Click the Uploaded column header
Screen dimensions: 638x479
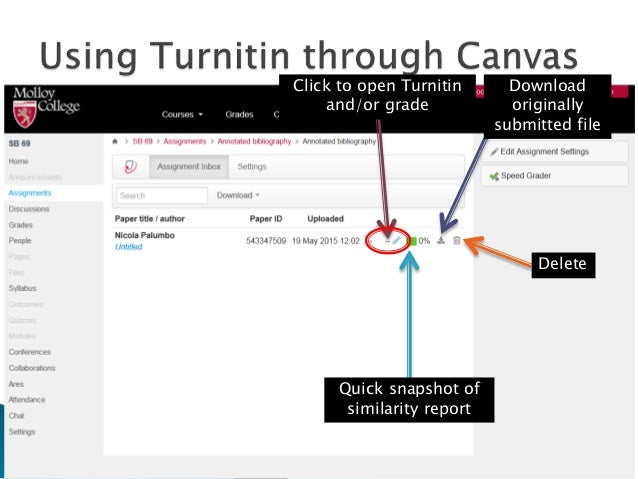point(326,219)
